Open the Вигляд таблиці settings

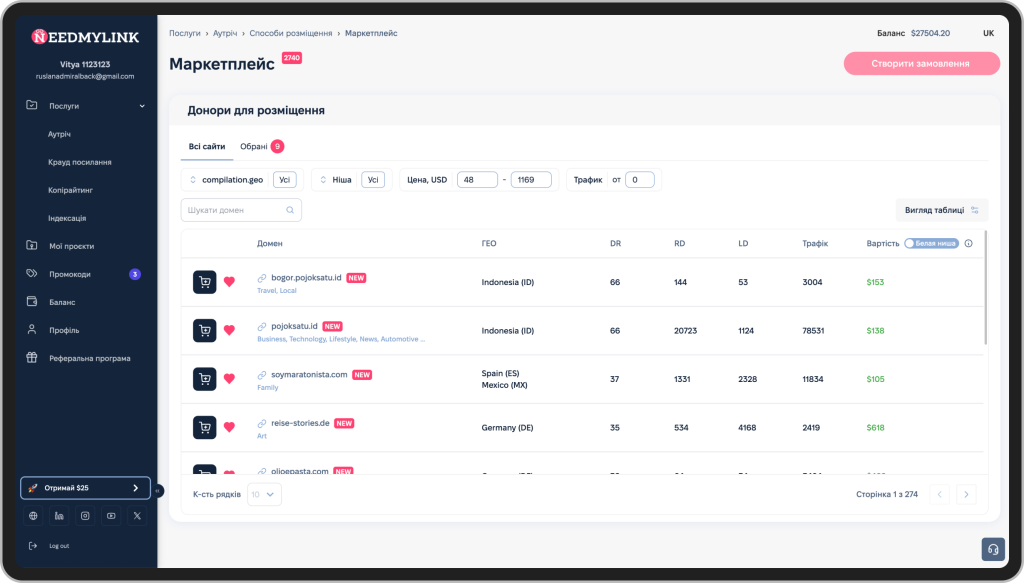942,210
